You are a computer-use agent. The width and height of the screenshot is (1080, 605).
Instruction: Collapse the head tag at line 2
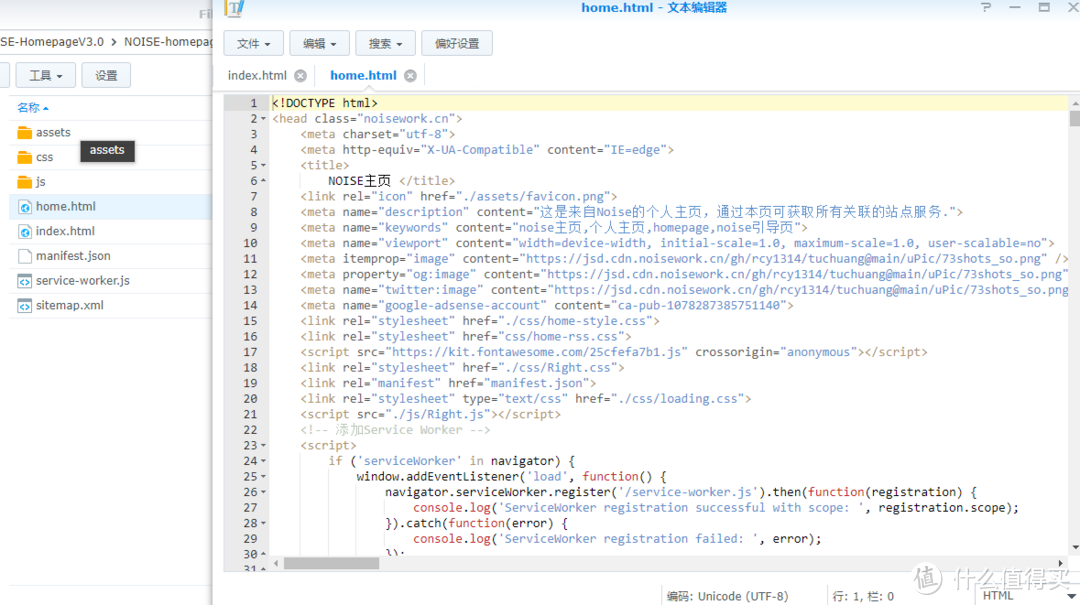(x=263, y=119)
